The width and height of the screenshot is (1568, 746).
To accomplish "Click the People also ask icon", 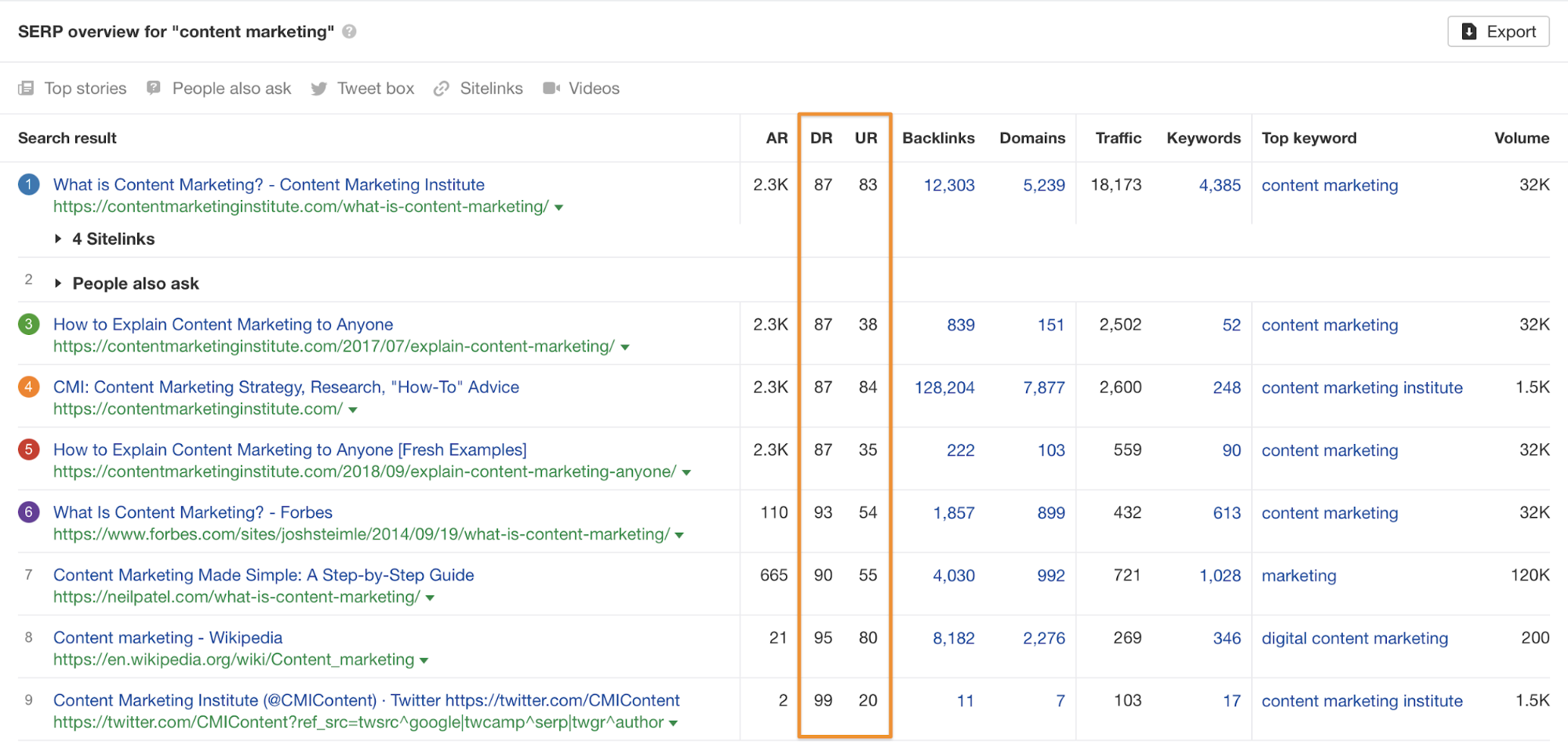I will click(154, 88).
